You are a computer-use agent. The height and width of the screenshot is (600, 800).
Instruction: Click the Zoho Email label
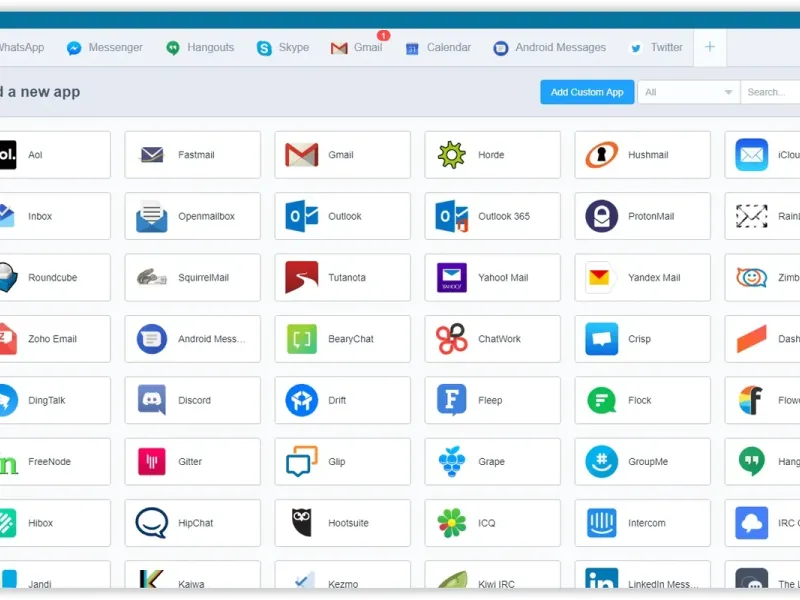tap(52, 339)
